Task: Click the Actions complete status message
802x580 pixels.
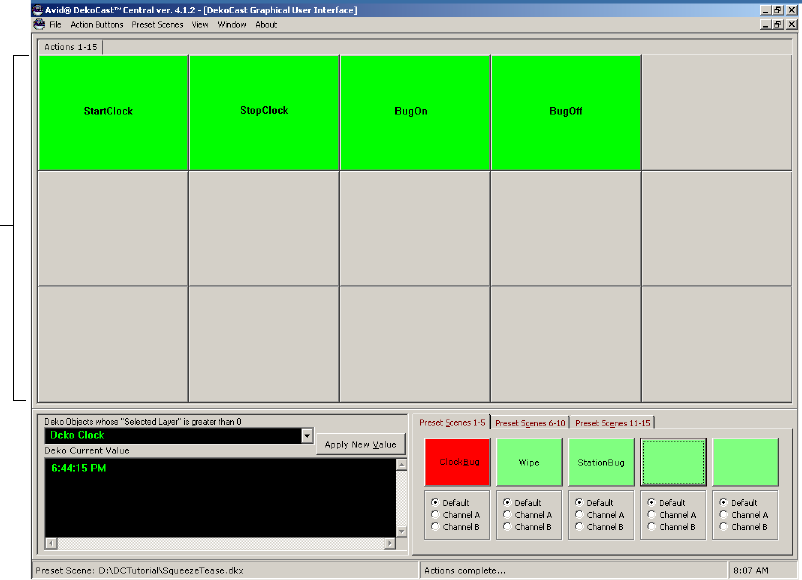Action: pos(464,570)
